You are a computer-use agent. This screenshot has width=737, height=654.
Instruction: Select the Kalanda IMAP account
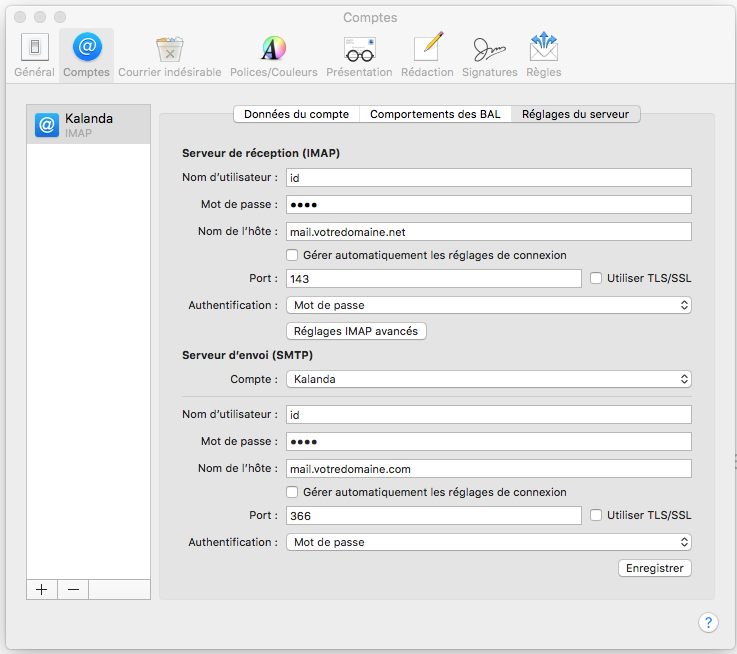pos(88,125)
